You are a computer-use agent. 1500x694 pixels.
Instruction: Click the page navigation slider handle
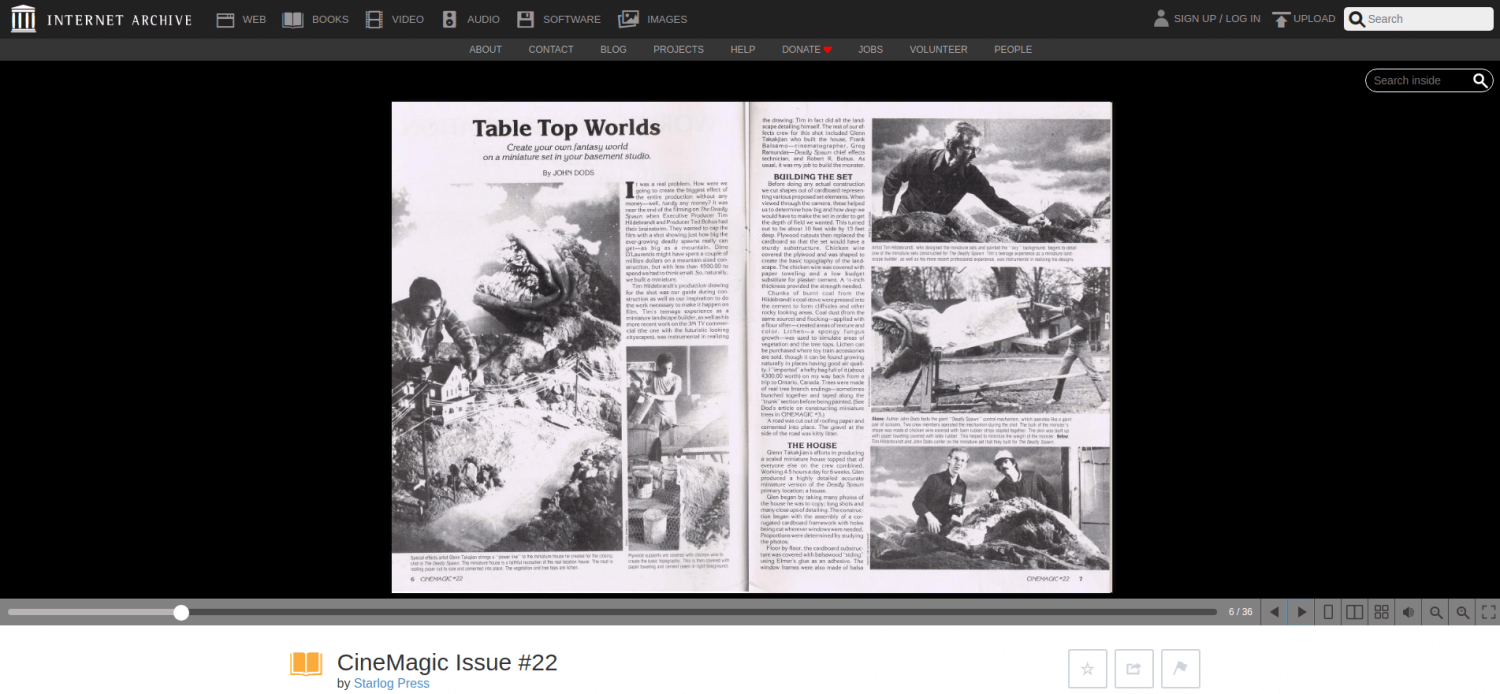[x=181, y=612]
